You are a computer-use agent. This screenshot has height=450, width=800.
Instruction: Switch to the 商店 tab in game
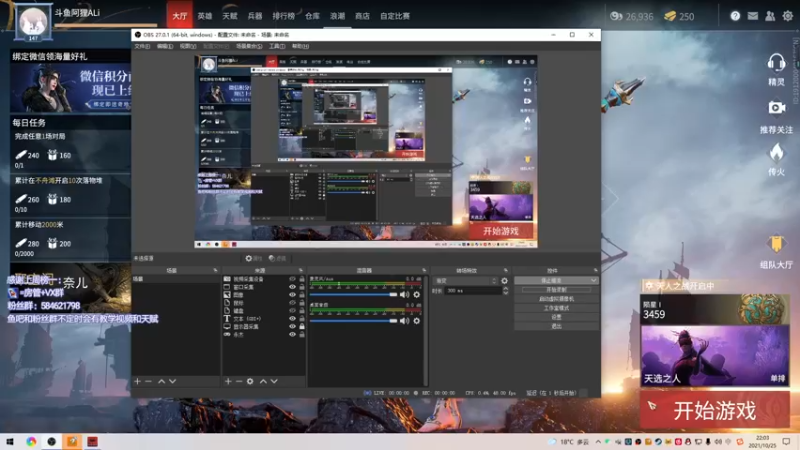click(362, 16)
